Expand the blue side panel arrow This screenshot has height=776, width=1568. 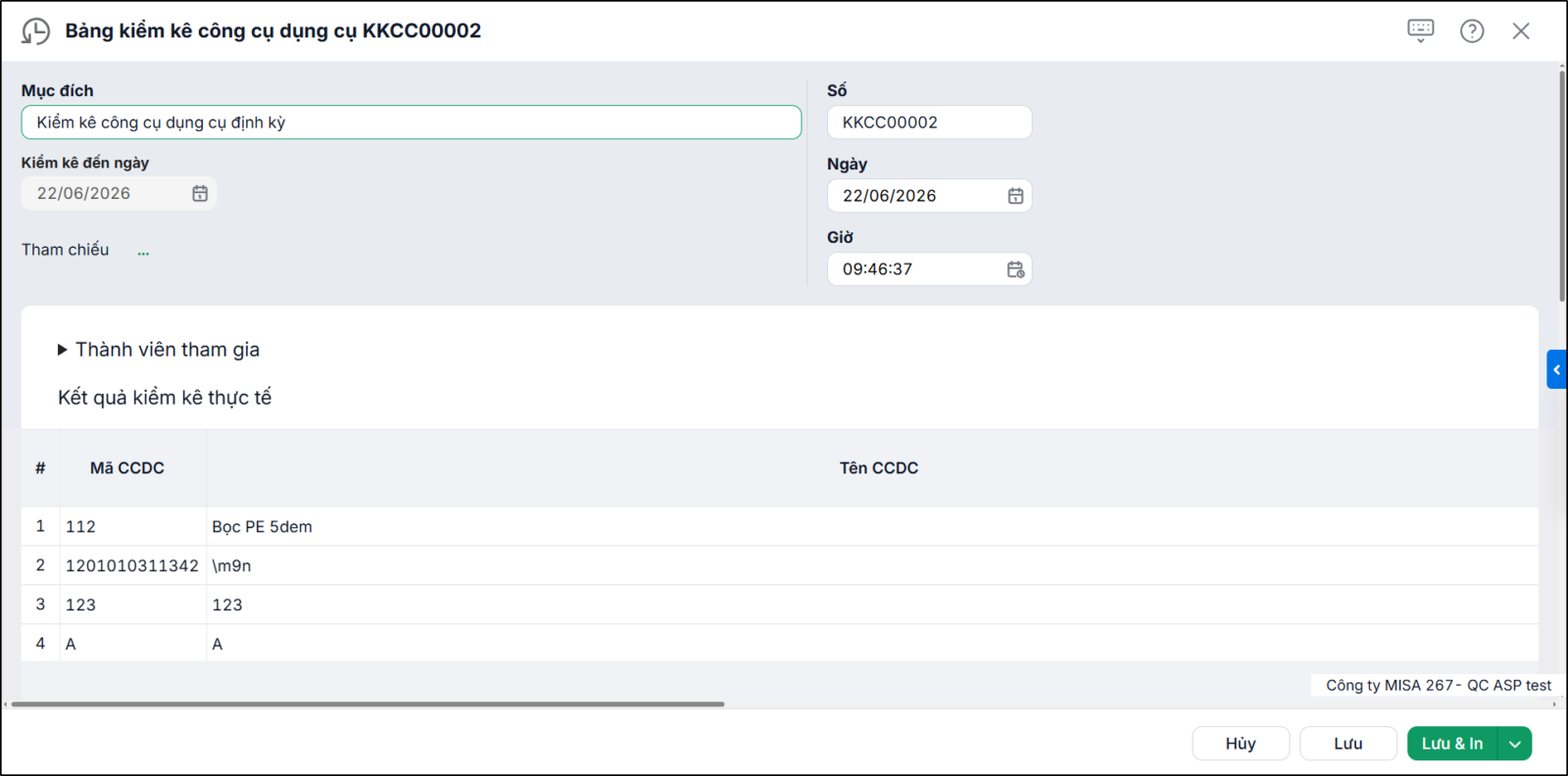[x=1556, y=369]
